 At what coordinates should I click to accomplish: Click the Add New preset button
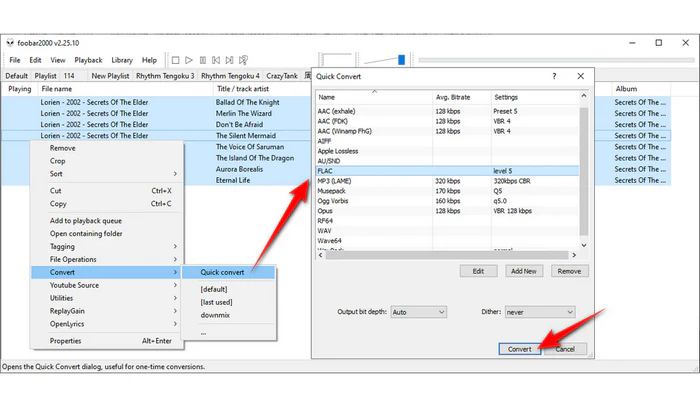(524, 271)
